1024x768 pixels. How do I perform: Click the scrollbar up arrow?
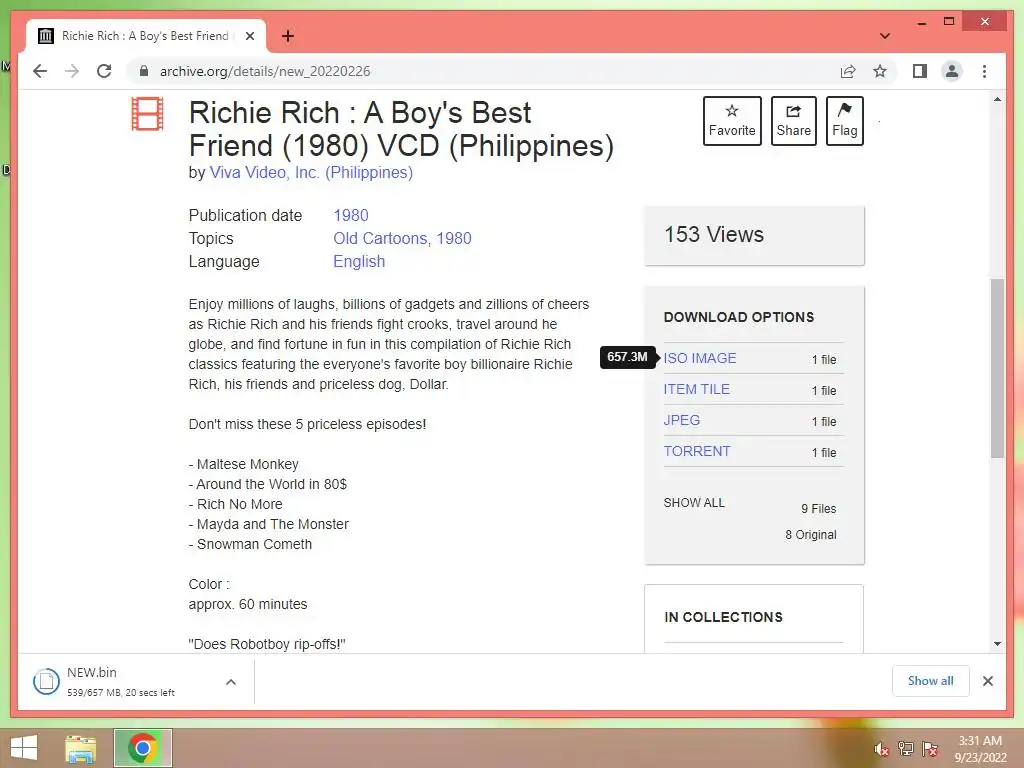coord(997,99)
